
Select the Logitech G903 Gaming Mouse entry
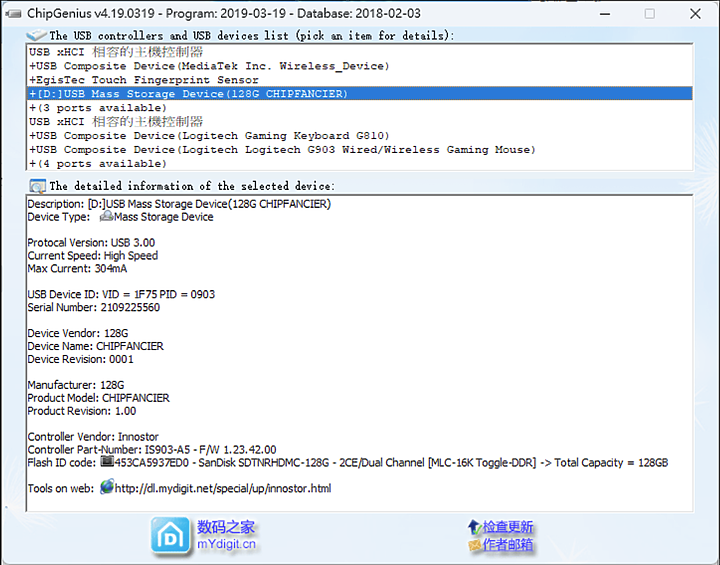tap(360, 150)
